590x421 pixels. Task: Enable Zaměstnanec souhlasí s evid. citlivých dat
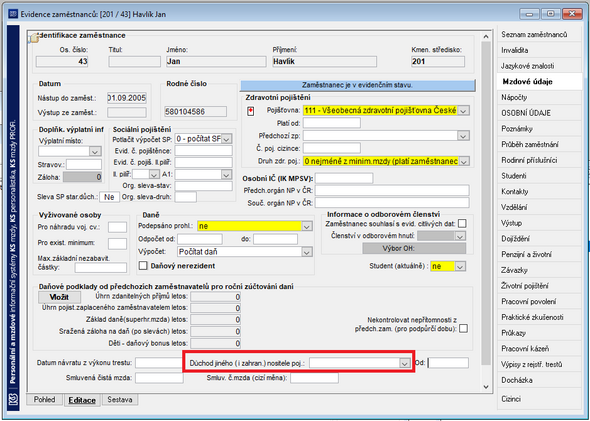[x=462, y=223]
